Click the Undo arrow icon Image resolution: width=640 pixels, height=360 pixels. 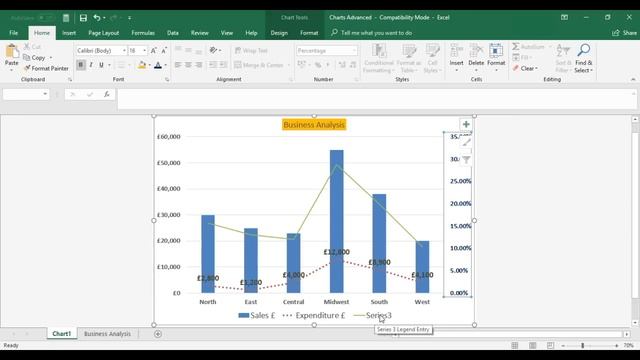97,18
